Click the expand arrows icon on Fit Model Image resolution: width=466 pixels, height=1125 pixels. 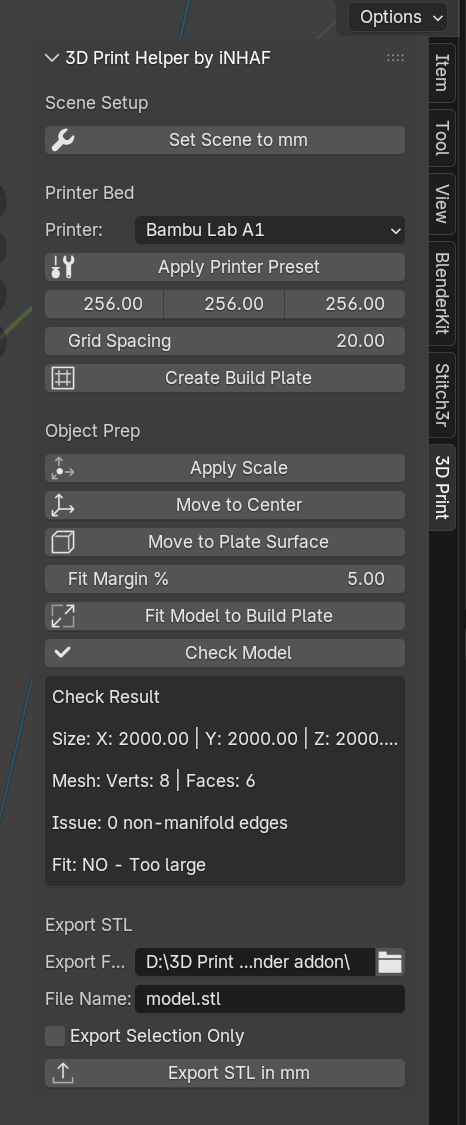click(x=63, y=616)
